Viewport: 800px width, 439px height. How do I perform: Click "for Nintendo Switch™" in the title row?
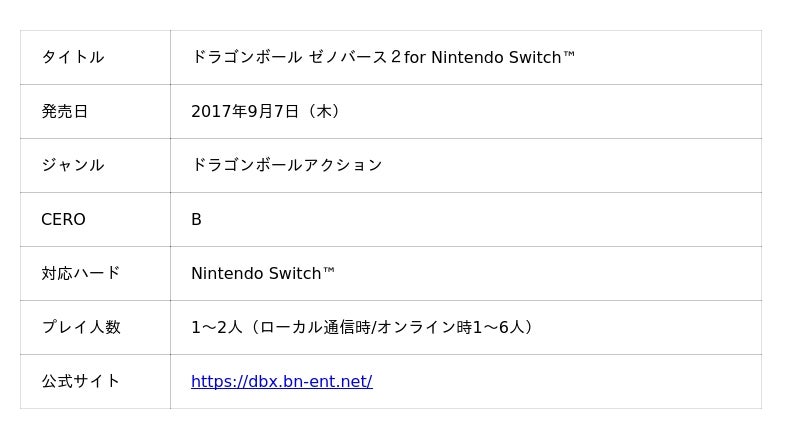490,57
